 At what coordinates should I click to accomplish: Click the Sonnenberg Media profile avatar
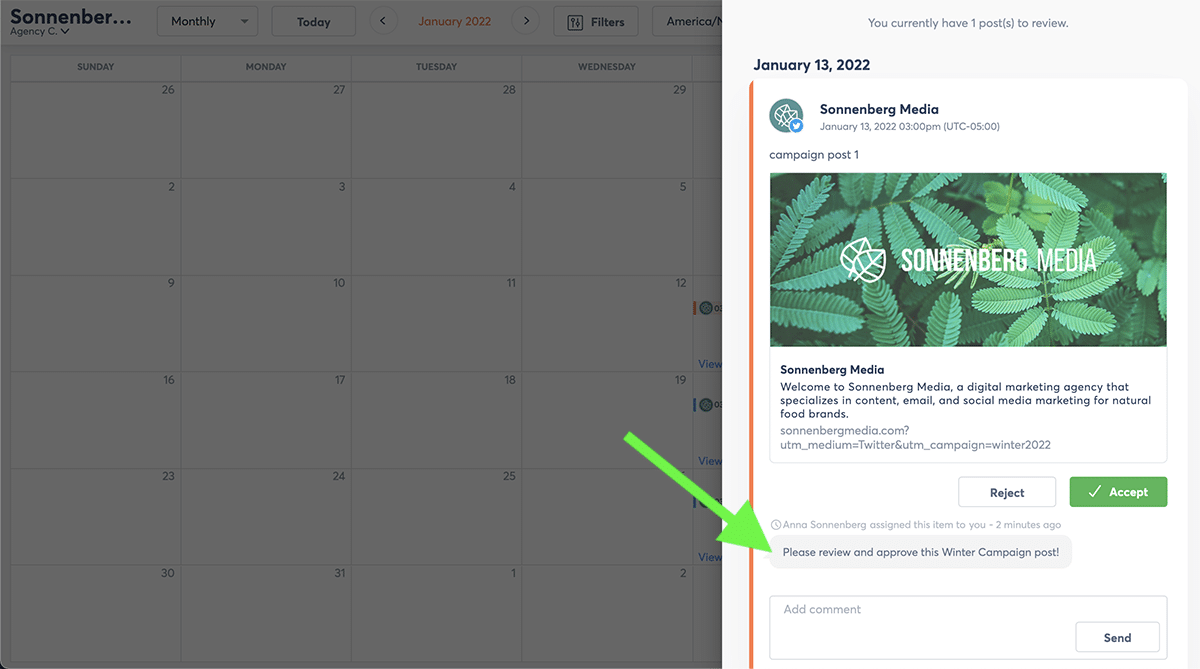pos(785,115)
